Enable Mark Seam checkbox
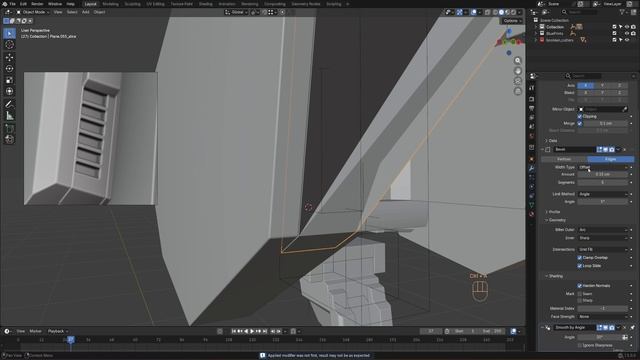The image size is (640, 360). (580, 293)
